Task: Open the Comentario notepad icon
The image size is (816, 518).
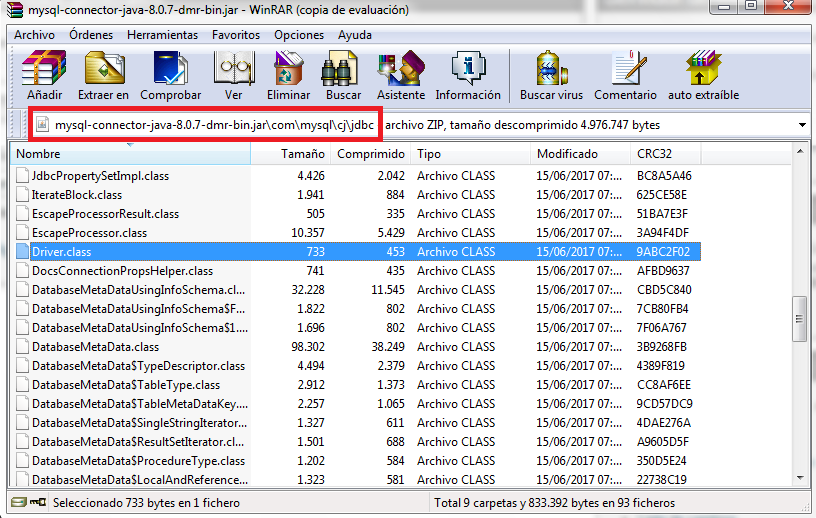Action: click(628, 68)
